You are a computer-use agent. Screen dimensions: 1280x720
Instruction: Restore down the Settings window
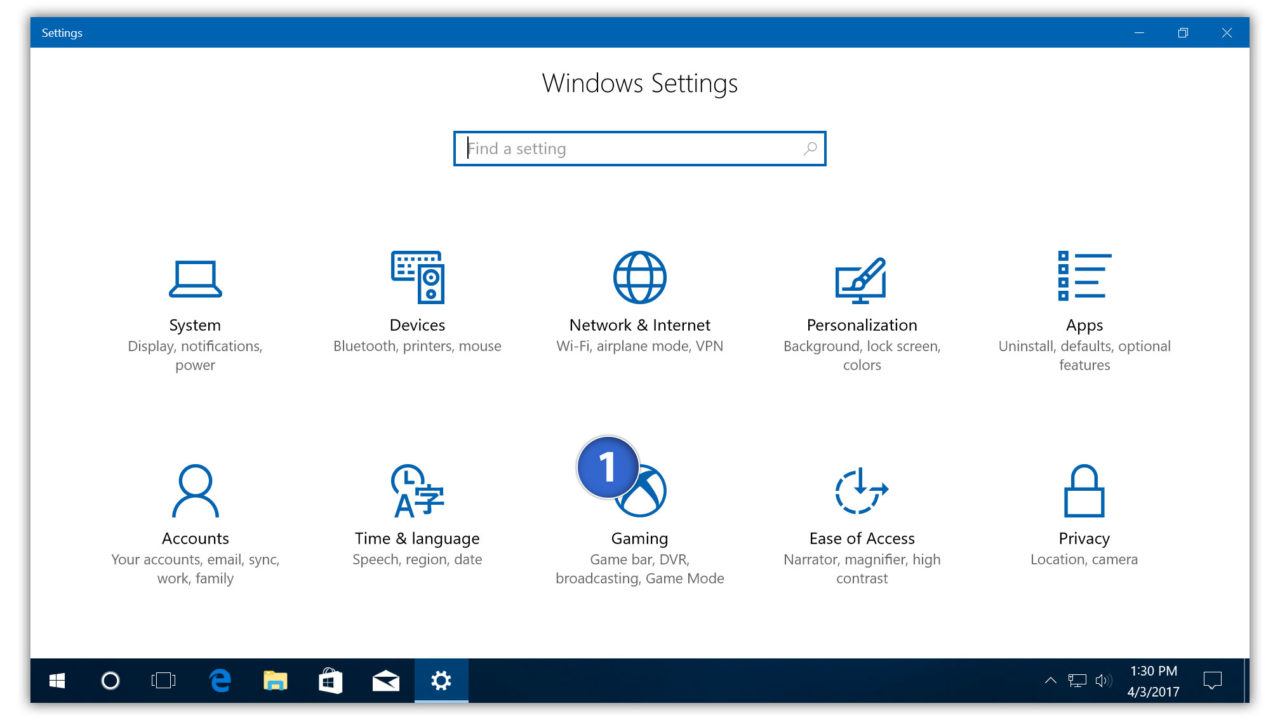point(1183,33)
